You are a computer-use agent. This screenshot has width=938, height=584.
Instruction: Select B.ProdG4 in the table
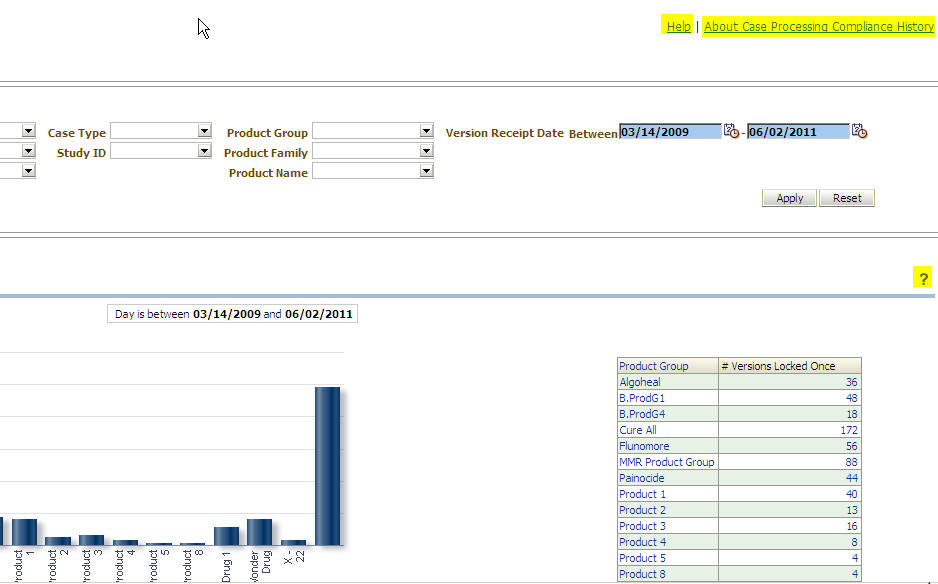[x=642, y=414]
